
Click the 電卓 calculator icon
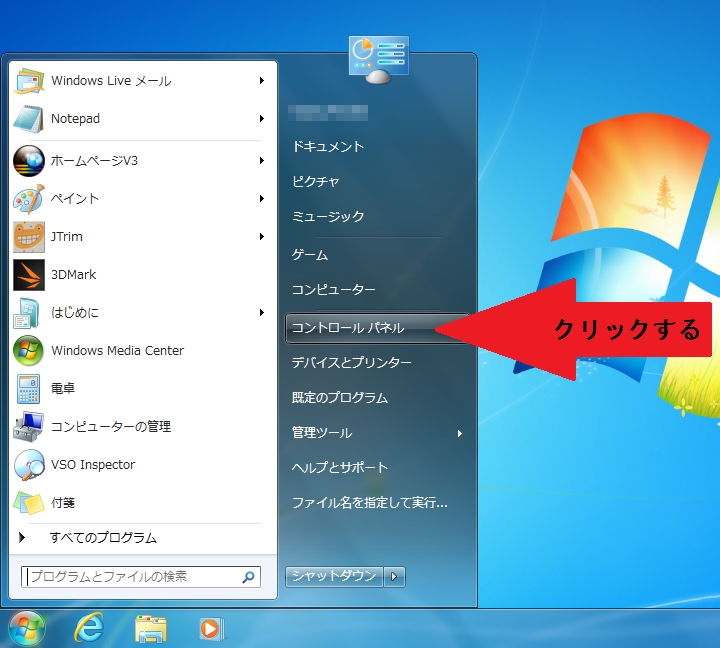[28, 389]
